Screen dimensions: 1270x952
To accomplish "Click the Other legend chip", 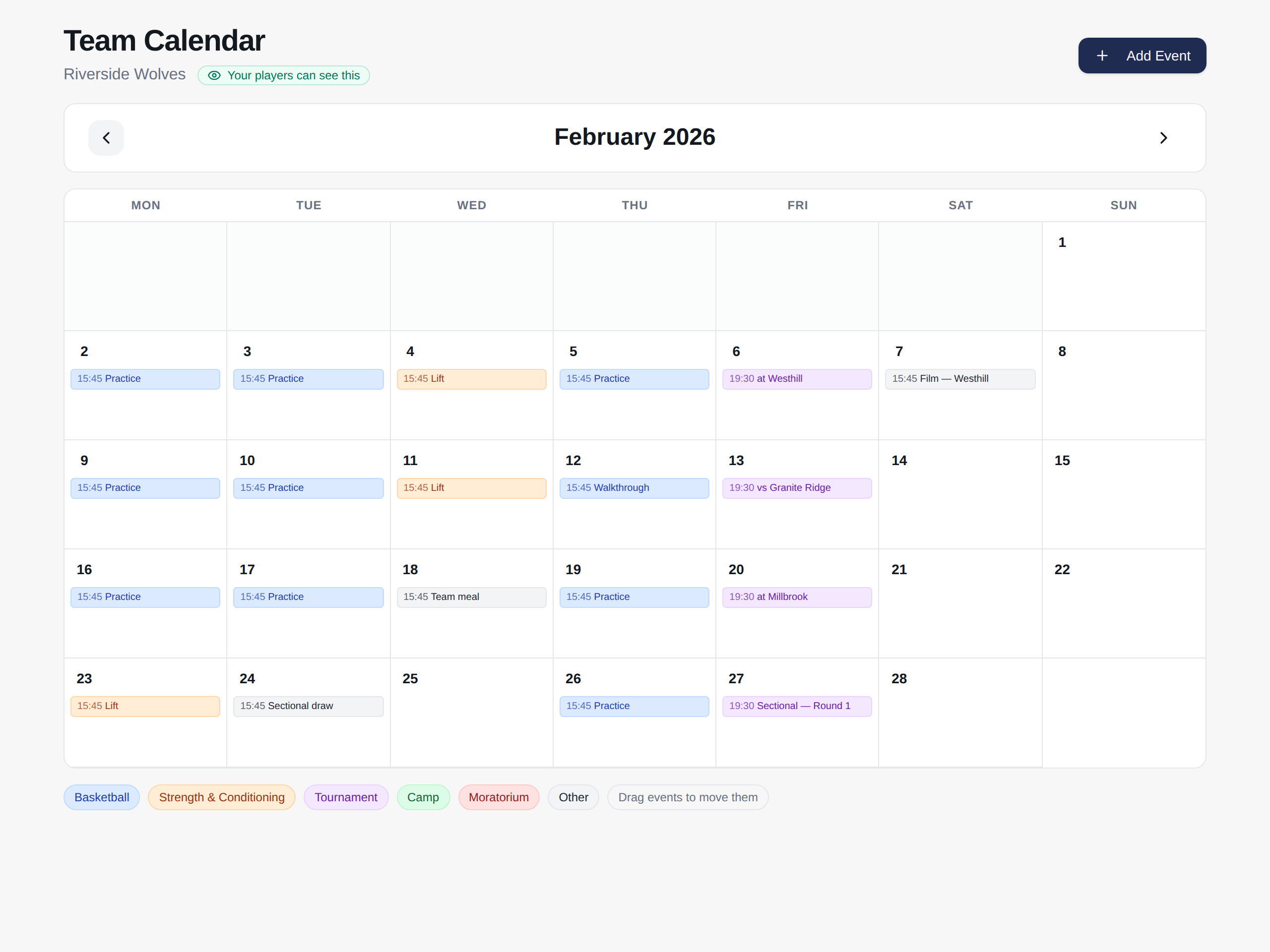I will (x=573, y=797).
